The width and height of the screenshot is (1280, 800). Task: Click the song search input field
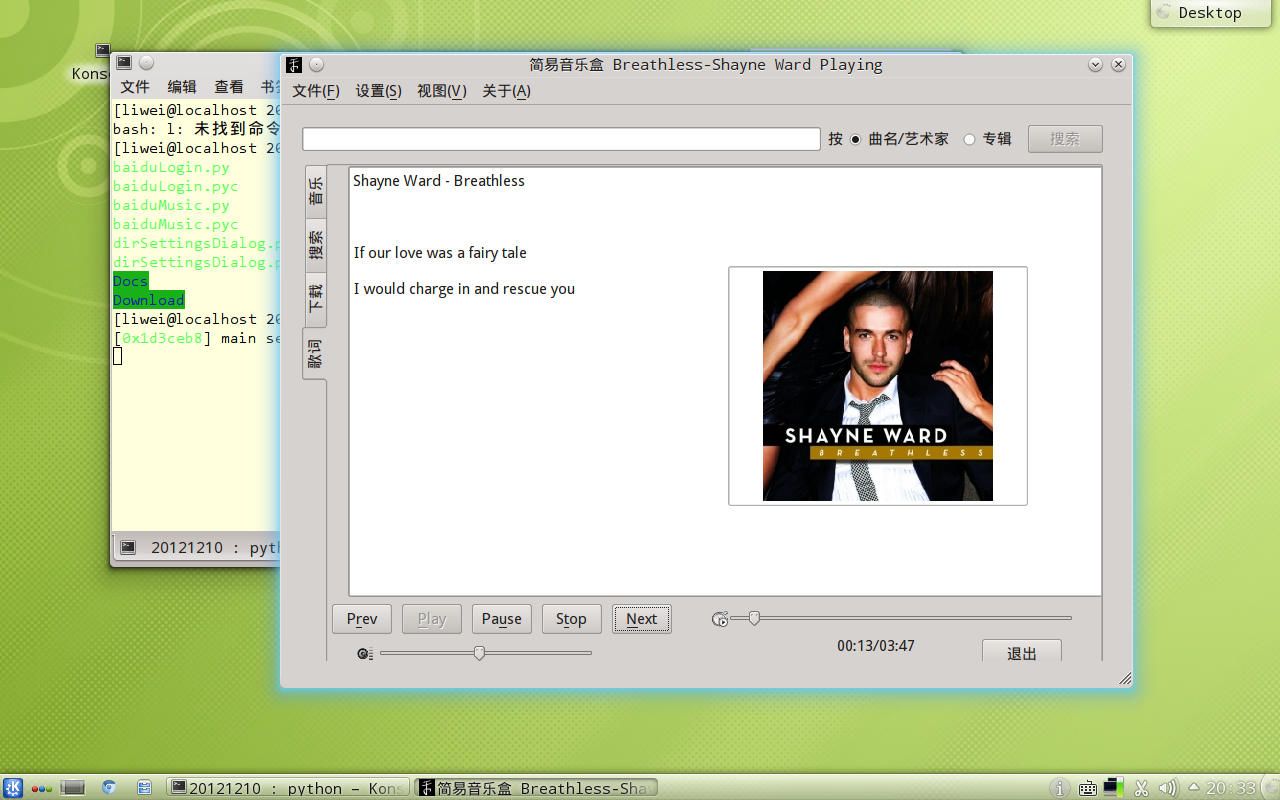(x=561, y=139)
